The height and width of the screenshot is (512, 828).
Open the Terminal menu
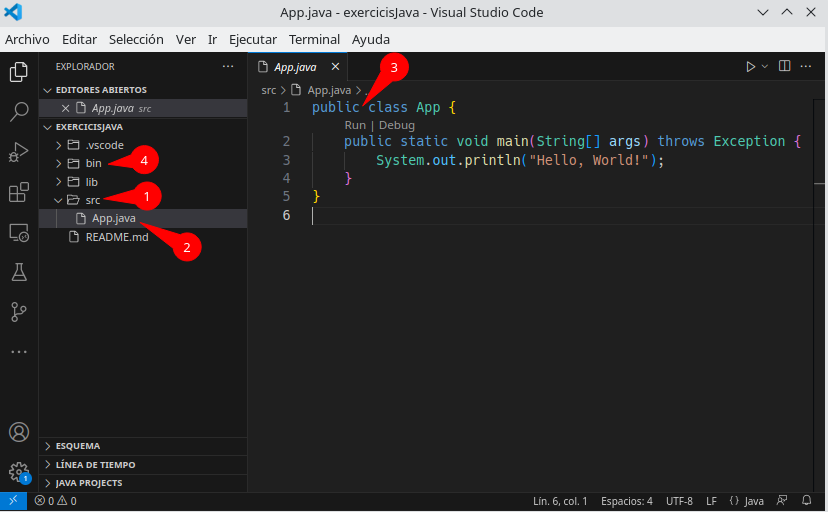point(314,40)
